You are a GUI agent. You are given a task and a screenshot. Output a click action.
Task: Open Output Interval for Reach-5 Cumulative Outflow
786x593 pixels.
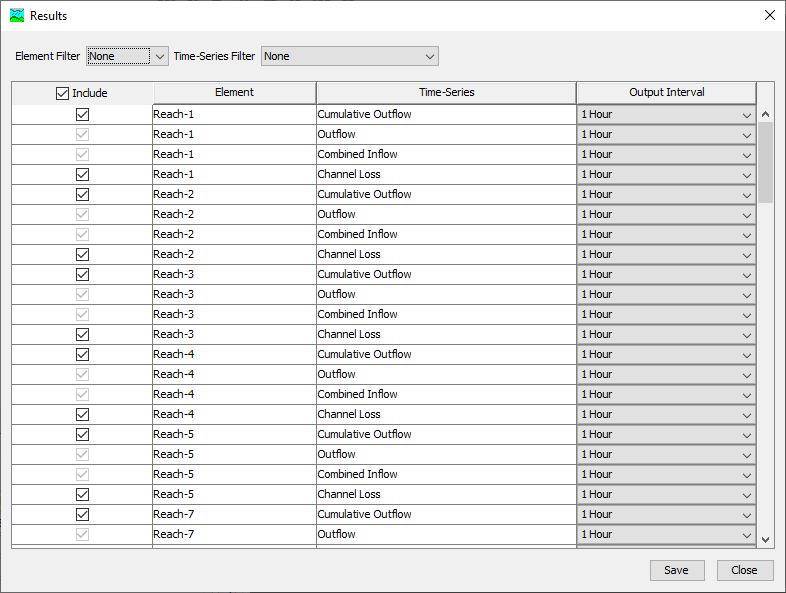coord(666,435)
